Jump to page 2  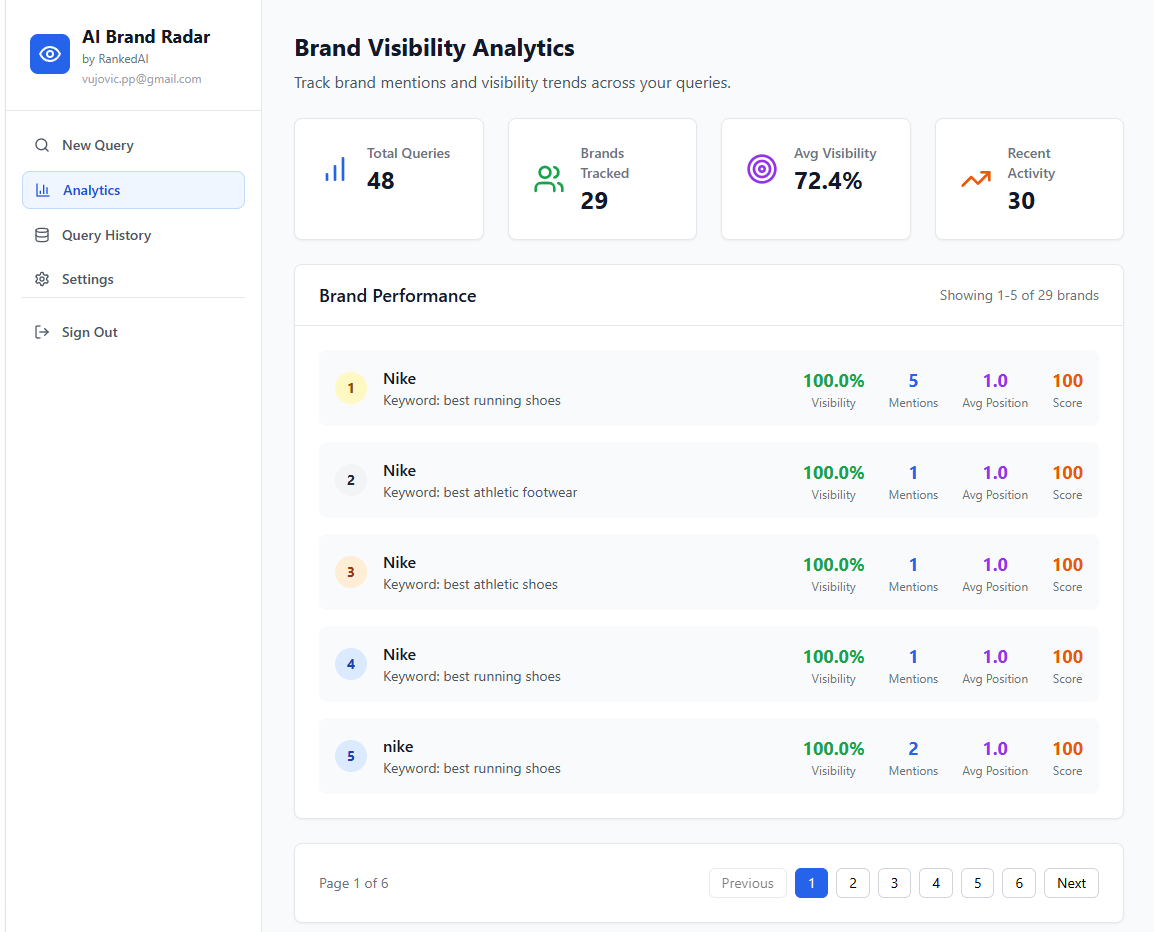853,883
